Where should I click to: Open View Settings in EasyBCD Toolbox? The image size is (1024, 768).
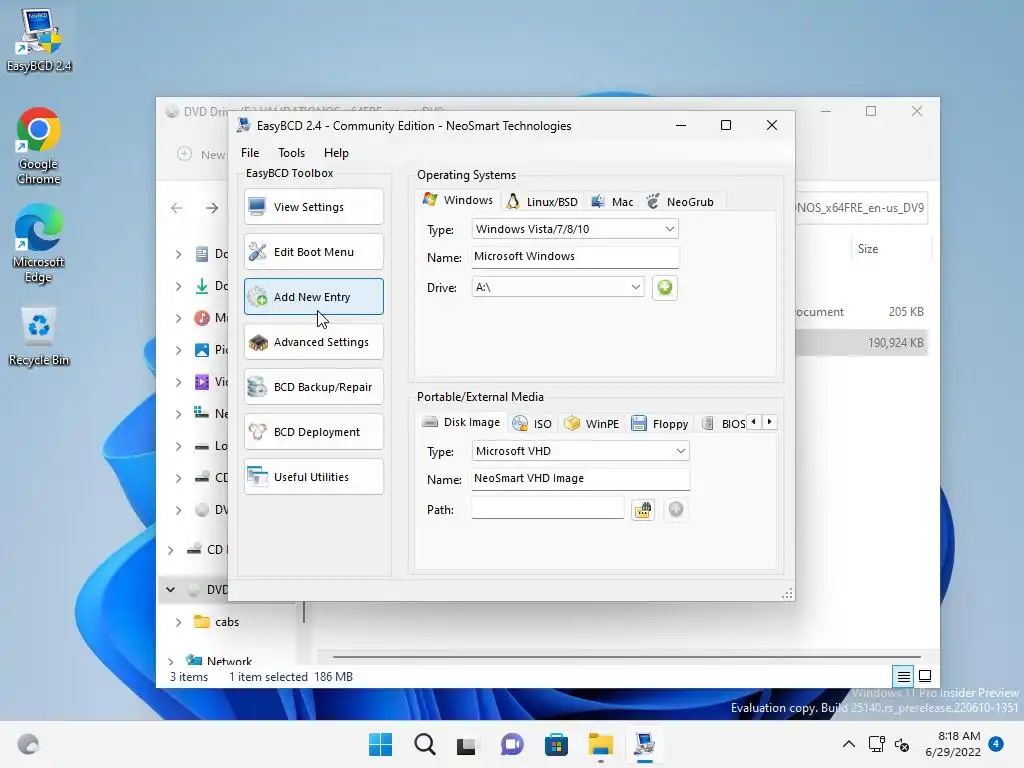(x=313, y=207)
